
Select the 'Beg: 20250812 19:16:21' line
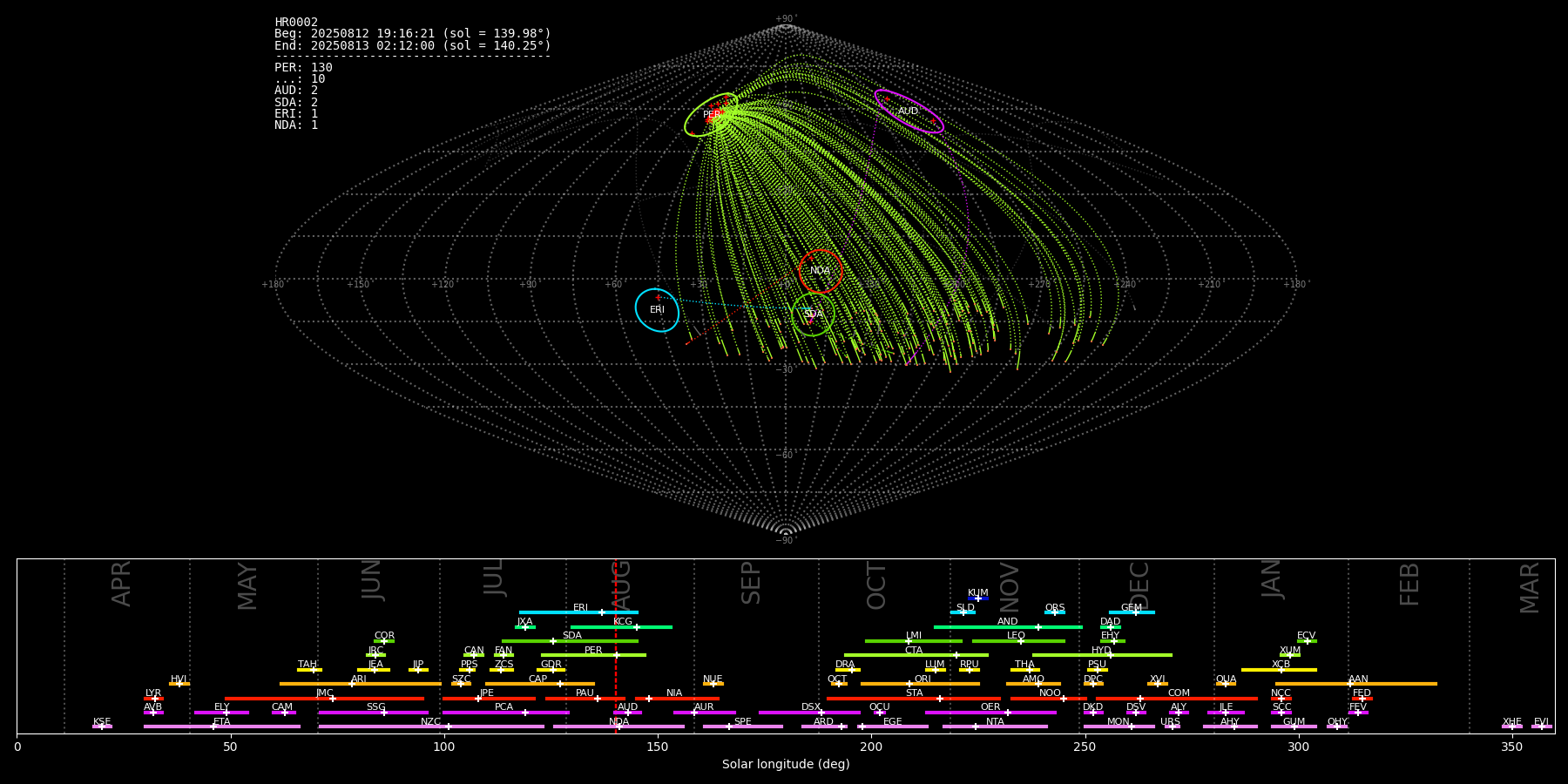[413, 33]
